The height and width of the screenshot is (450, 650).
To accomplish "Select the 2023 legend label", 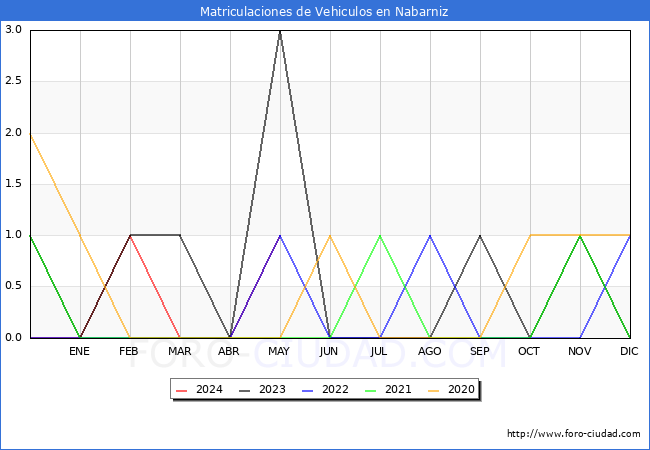I will pyautogui.click(x=272, y=390).
